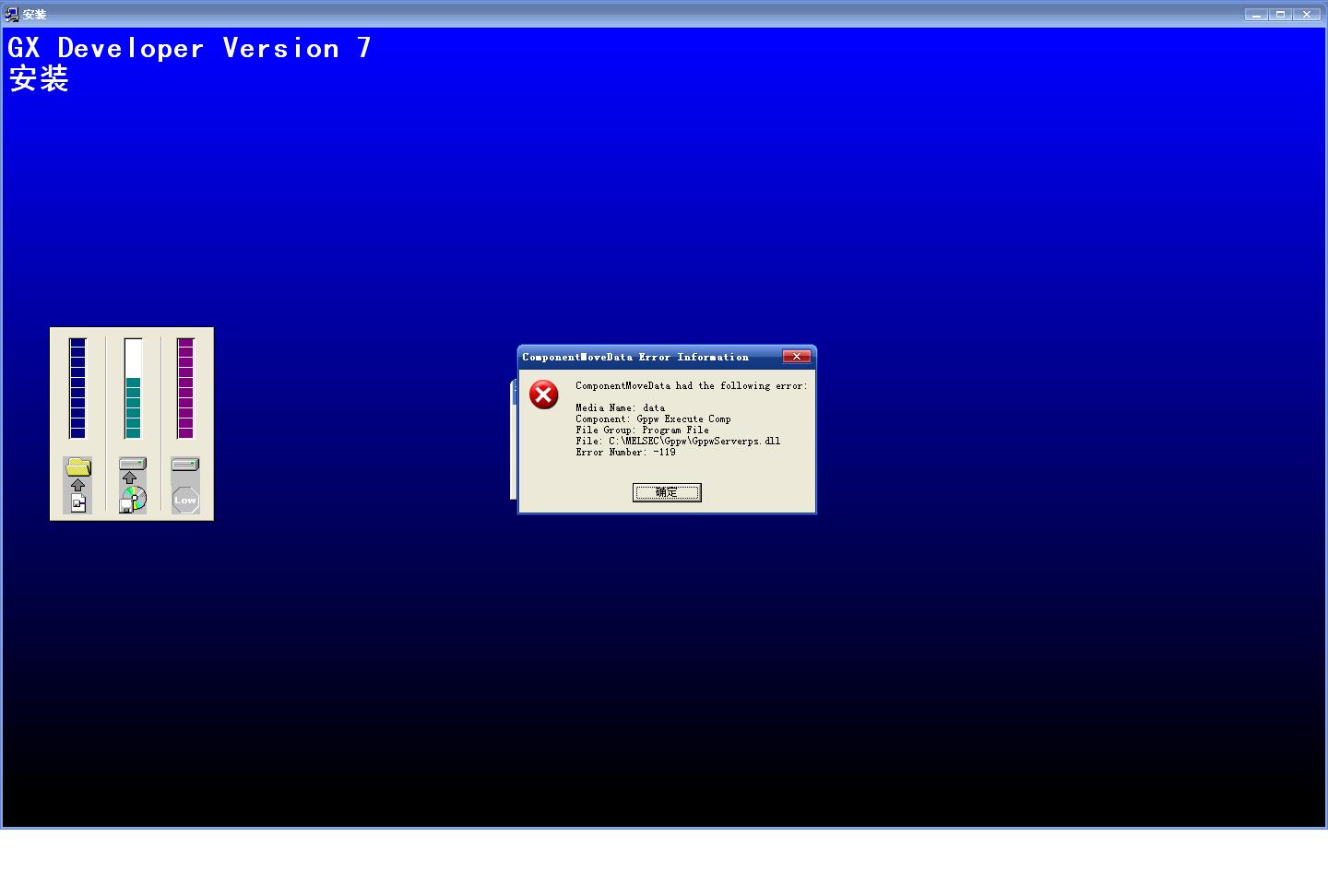Screen dimensions: 1328x896
Task: Click the middle column disk drive icon
Action: [x=133, y=464]
